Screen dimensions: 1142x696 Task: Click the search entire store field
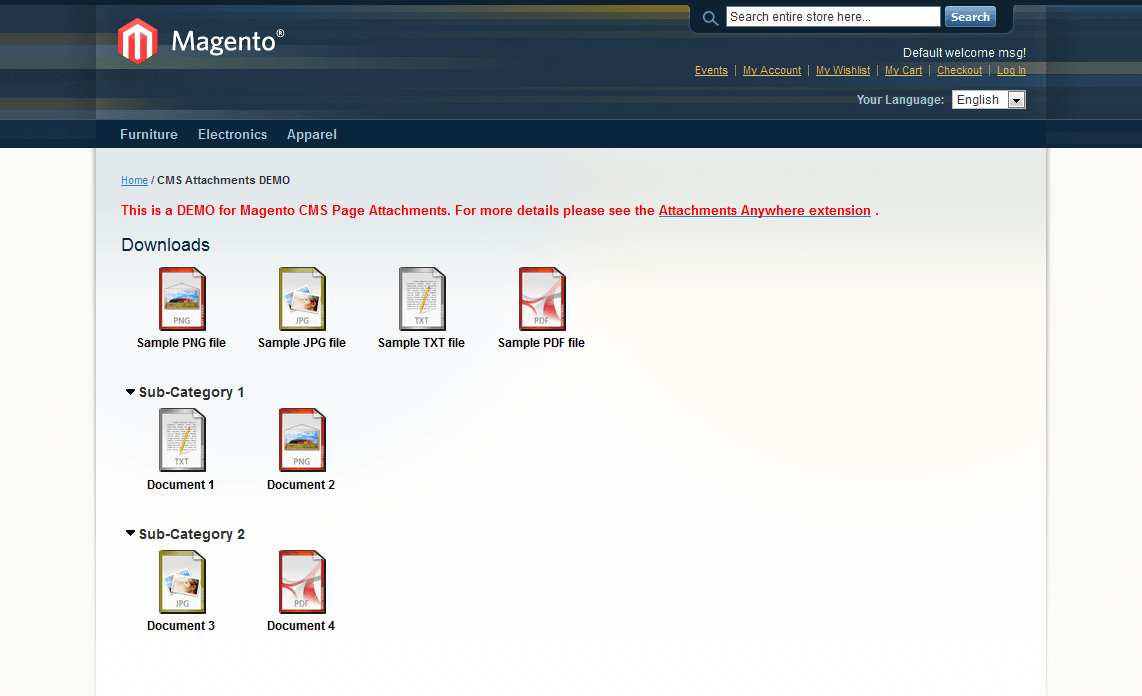click(832, 17)
